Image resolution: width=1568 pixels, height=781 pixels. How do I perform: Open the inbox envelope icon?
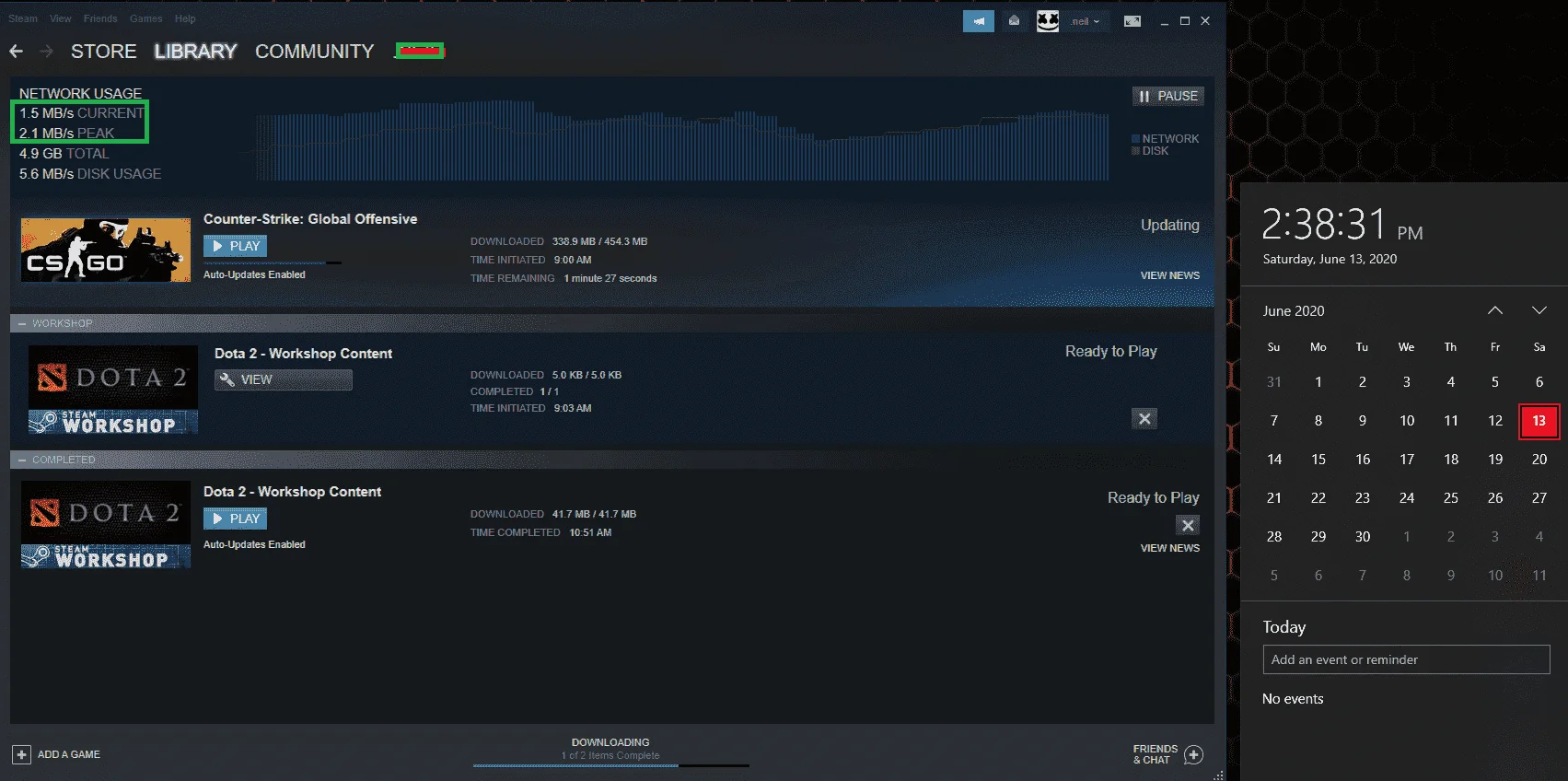click(1014, 21)
